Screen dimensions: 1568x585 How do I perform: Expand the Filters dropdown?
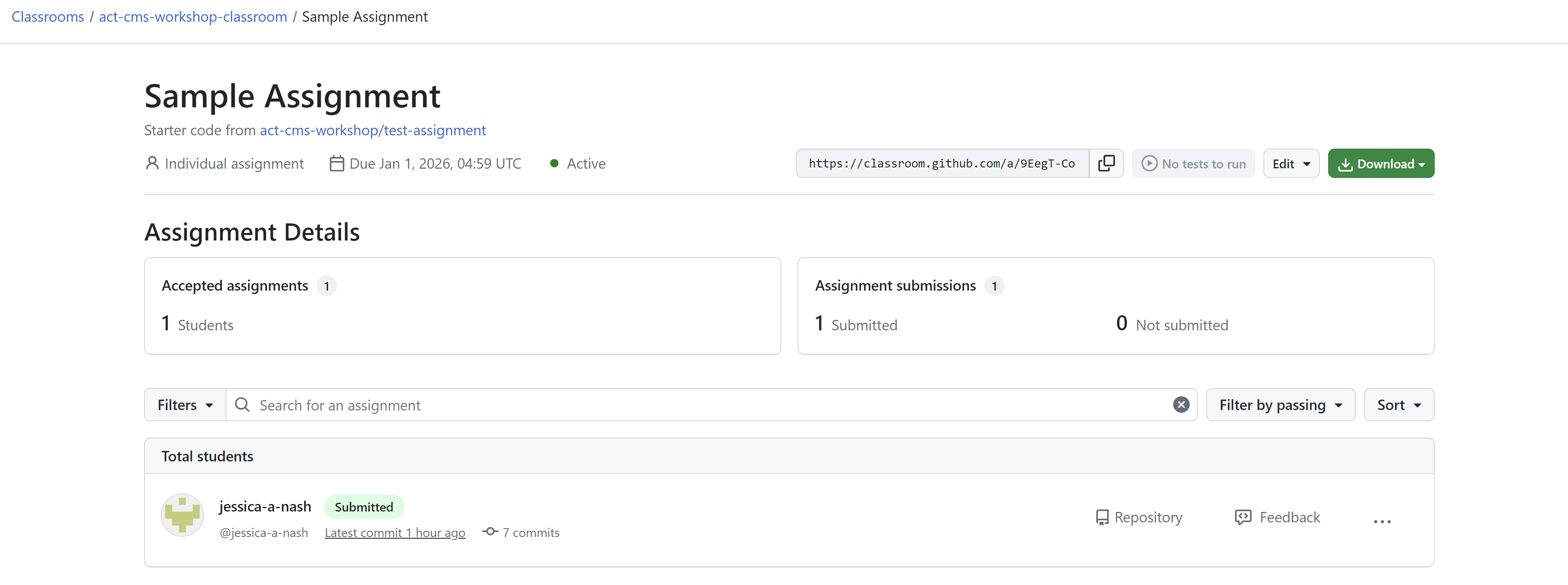pos(185,404)
